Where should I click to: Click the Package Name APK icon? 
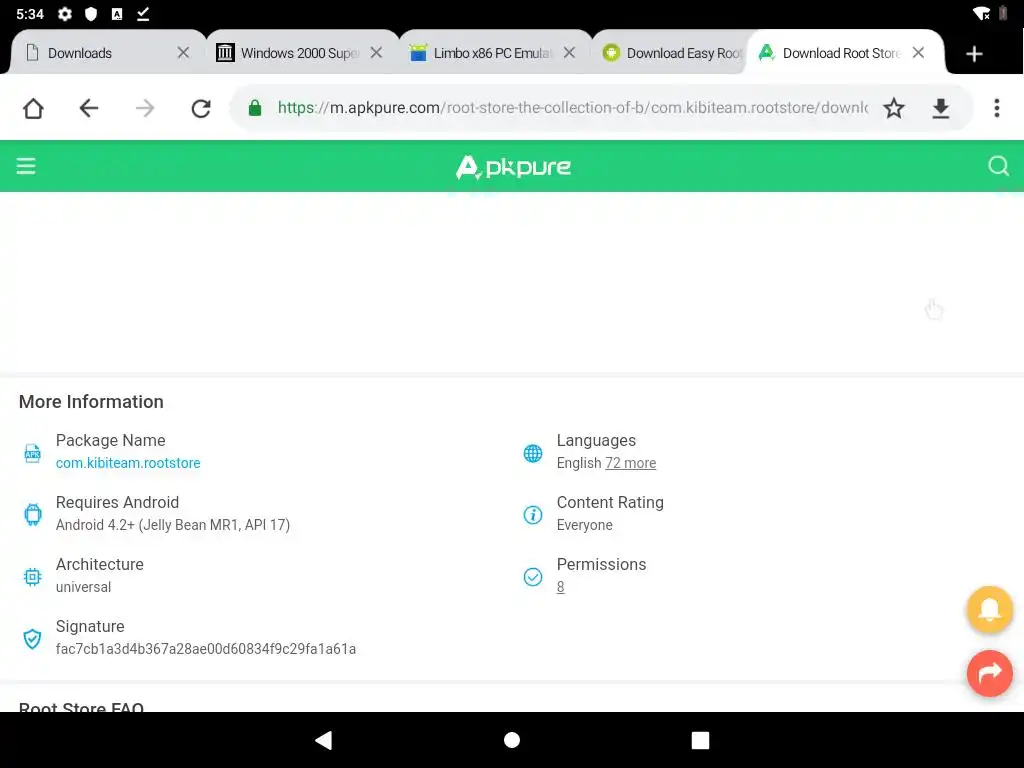[32, 453]
